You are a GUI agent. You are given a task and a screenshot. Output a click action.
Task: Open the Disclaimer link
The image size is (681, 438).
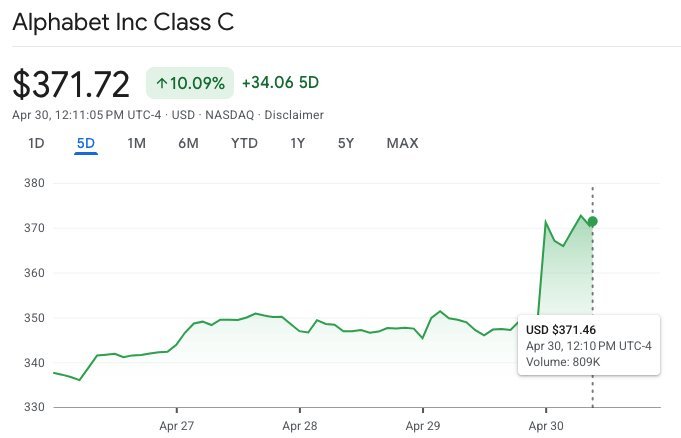294,115
